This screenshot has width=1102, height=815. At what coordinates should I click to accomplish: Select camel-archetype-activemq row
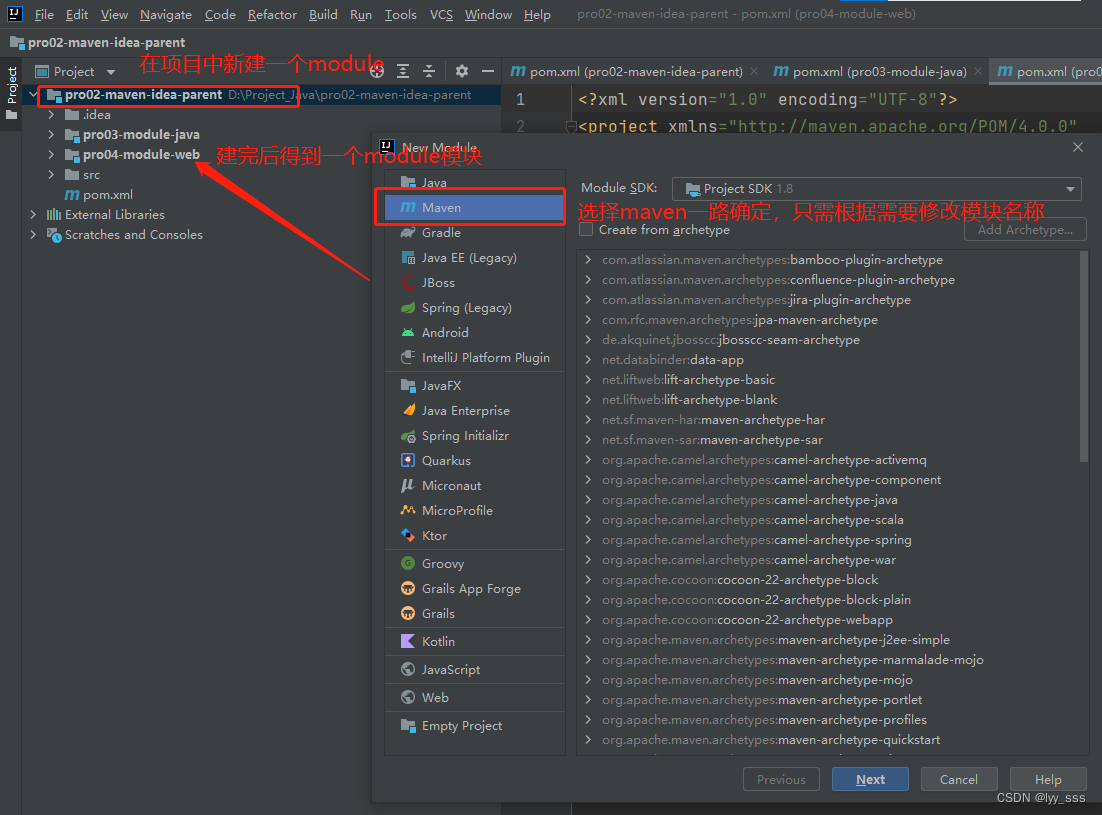click(x=827, y=459)
